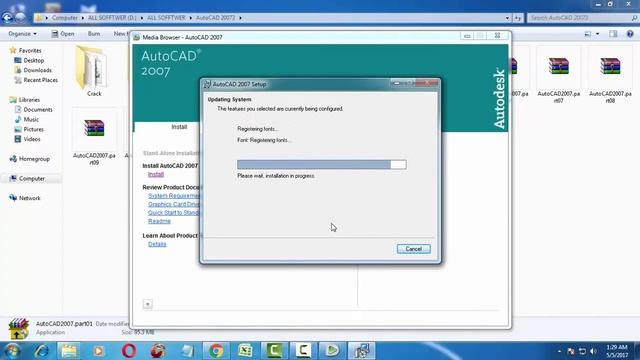Click the Explorer back navigation arrow
This screenshot has width=640, height=360.
tap(7, 18)
